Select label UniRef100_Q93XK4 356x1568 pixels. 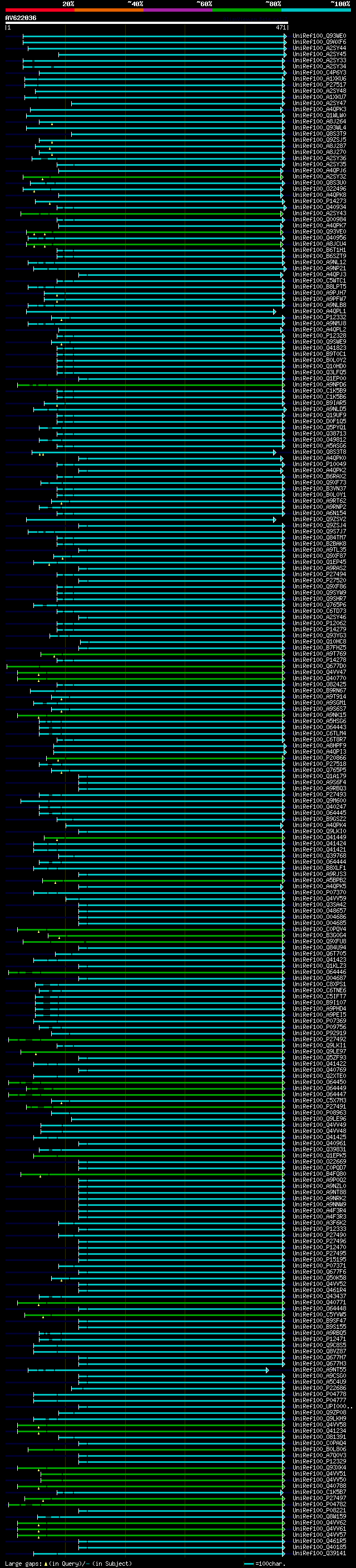coord(319,1467)
